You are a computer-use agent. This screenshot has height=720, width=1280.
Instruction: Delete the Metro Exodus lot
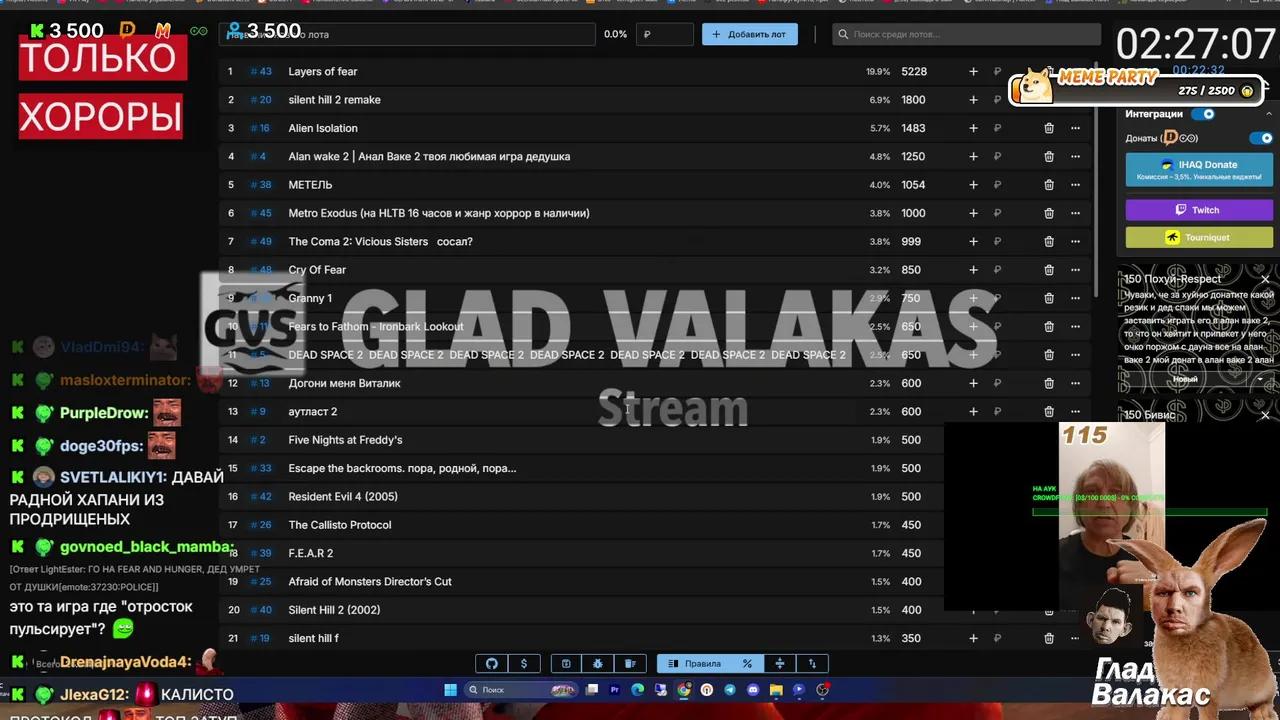coord(1049,213)
